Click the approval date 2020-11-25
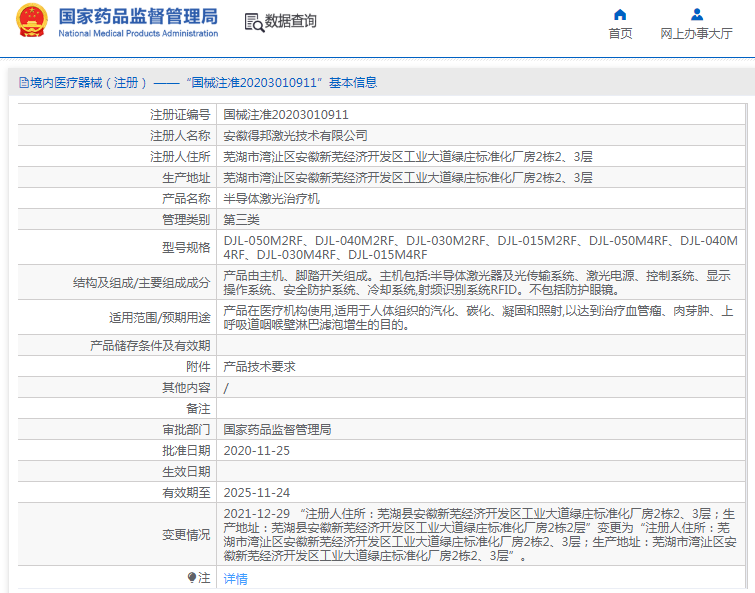 (x=256, y=451)
